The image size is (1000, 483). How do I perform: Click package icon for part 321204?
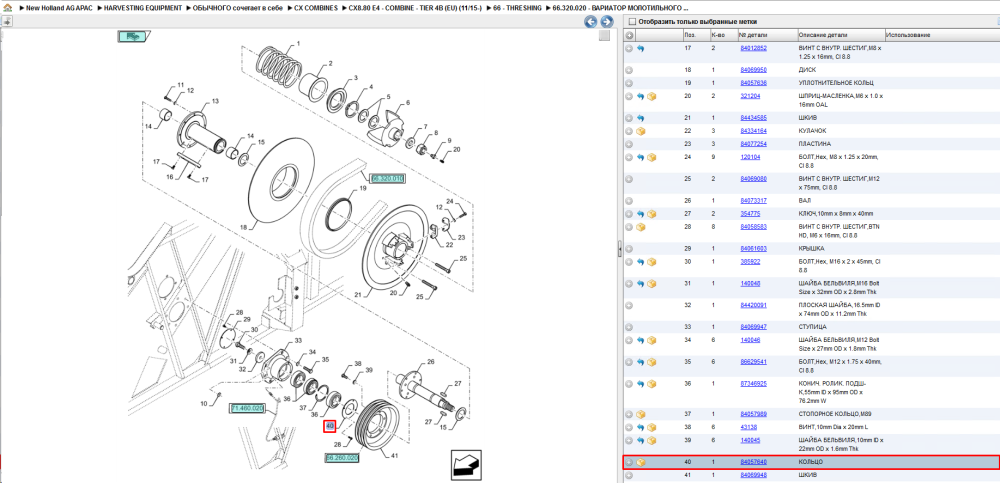(x=652, y=96)
